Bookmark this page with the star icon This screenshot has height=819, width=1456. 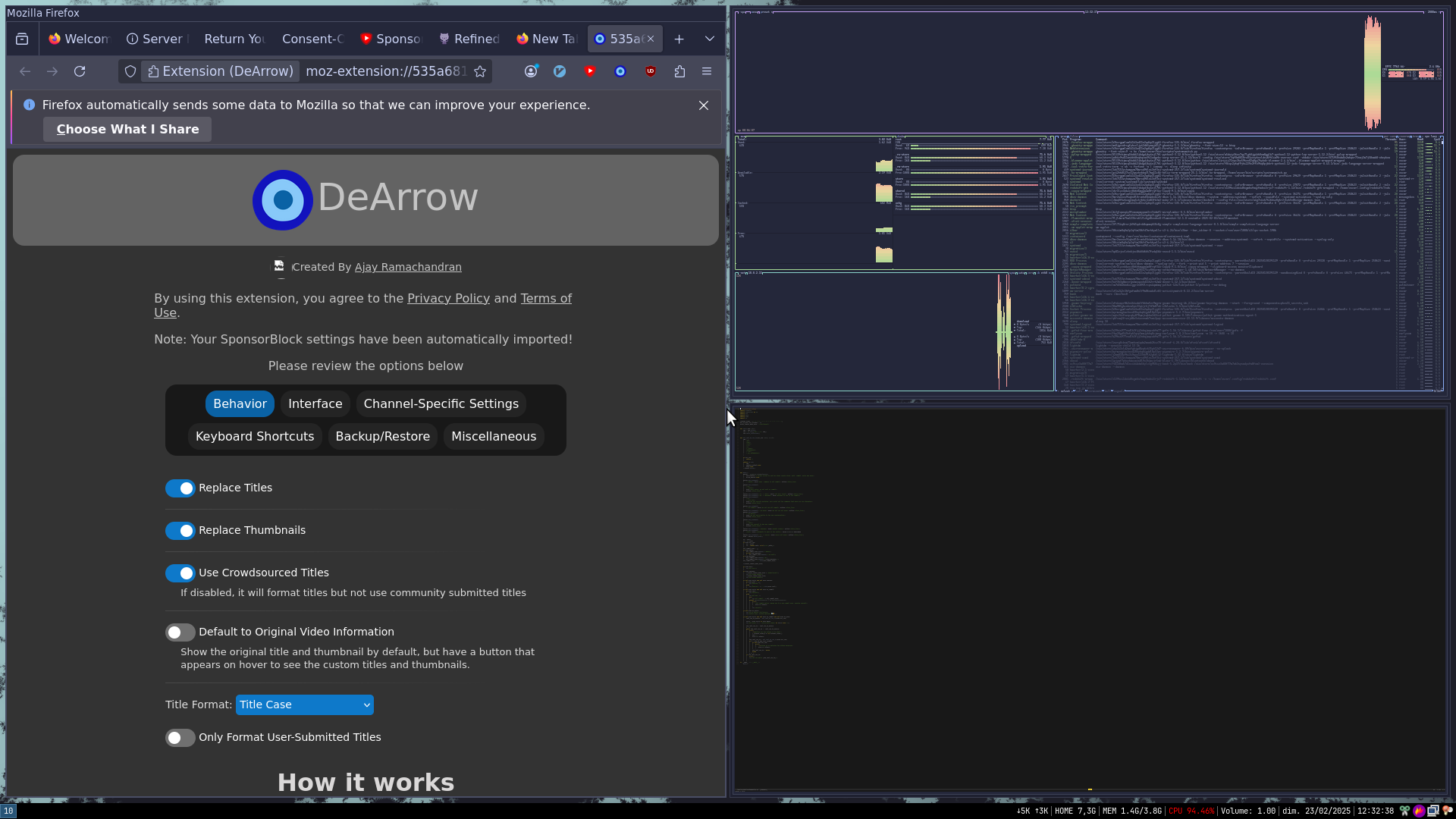tap(480, 71)
